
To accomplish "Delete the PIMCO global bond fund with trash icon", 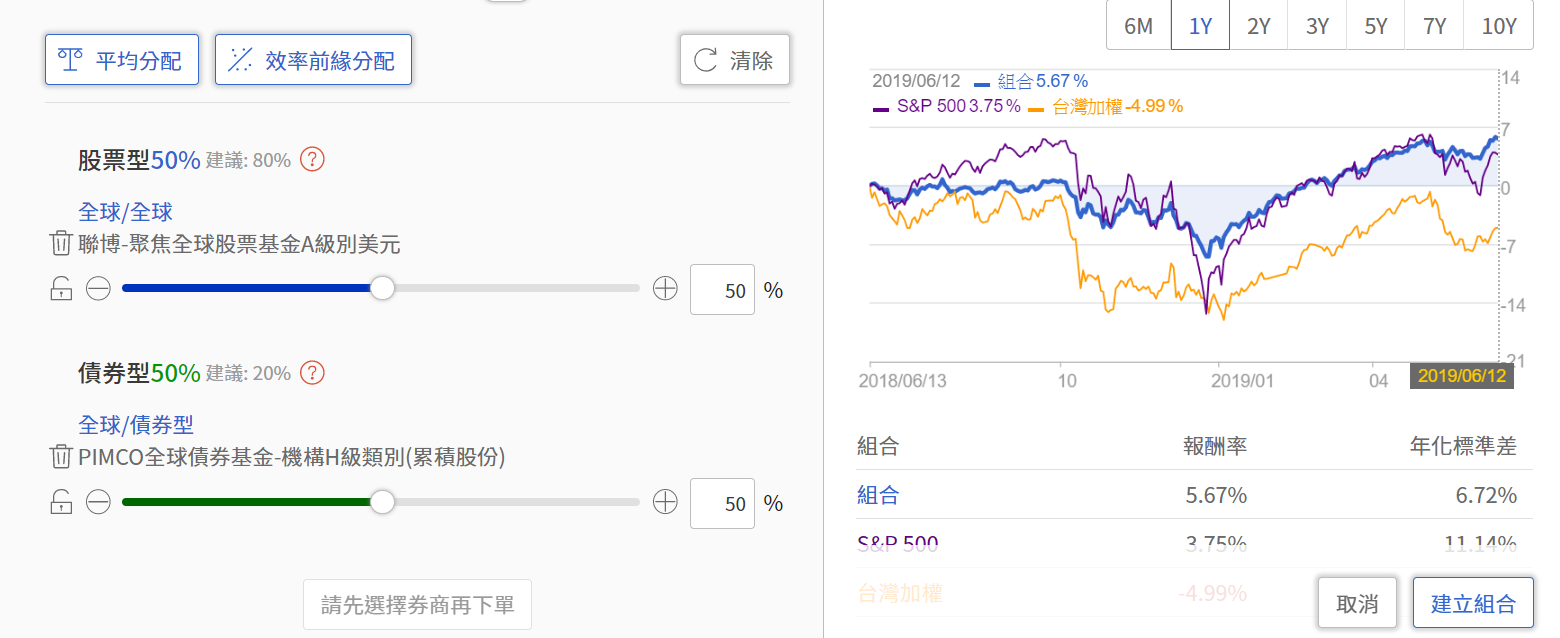I will click(x=60, y=457).
